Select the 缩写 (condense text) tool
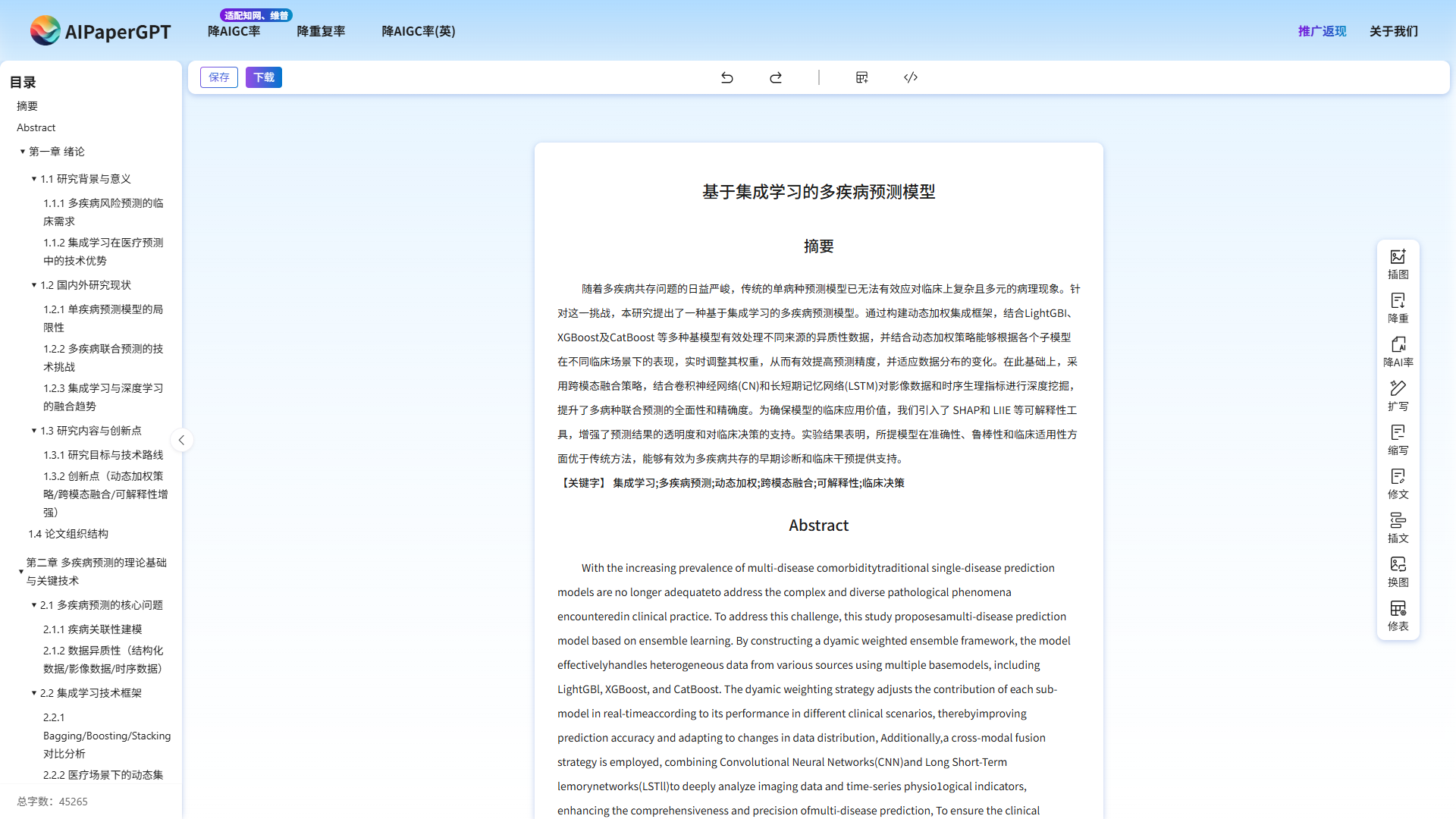The height and width of the screenshot is (819, 1456). click(x=1398, y=440)
